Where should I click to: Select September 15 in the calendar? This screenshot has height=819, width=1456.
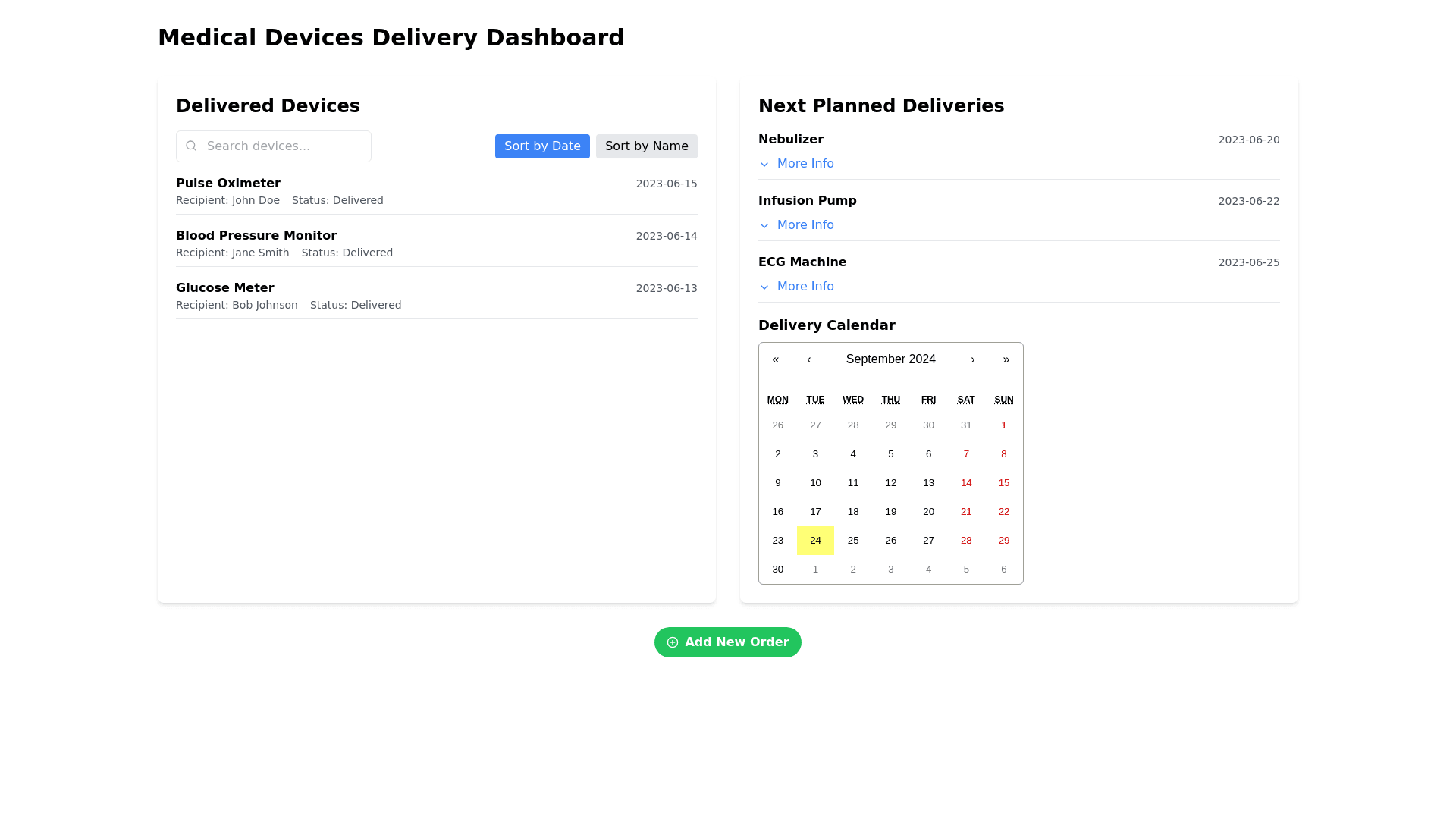tap(1003, 483)
